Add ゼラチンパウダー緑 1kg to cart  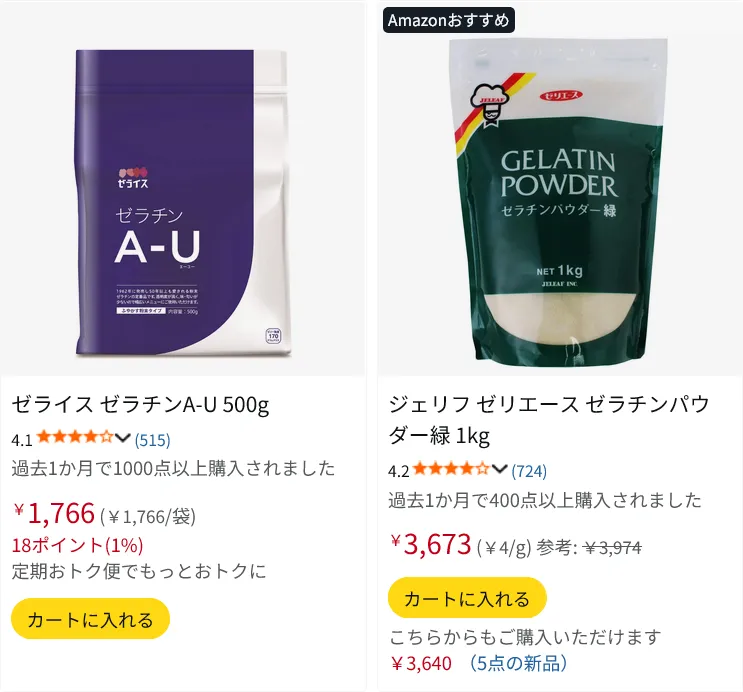coord(467,598)
